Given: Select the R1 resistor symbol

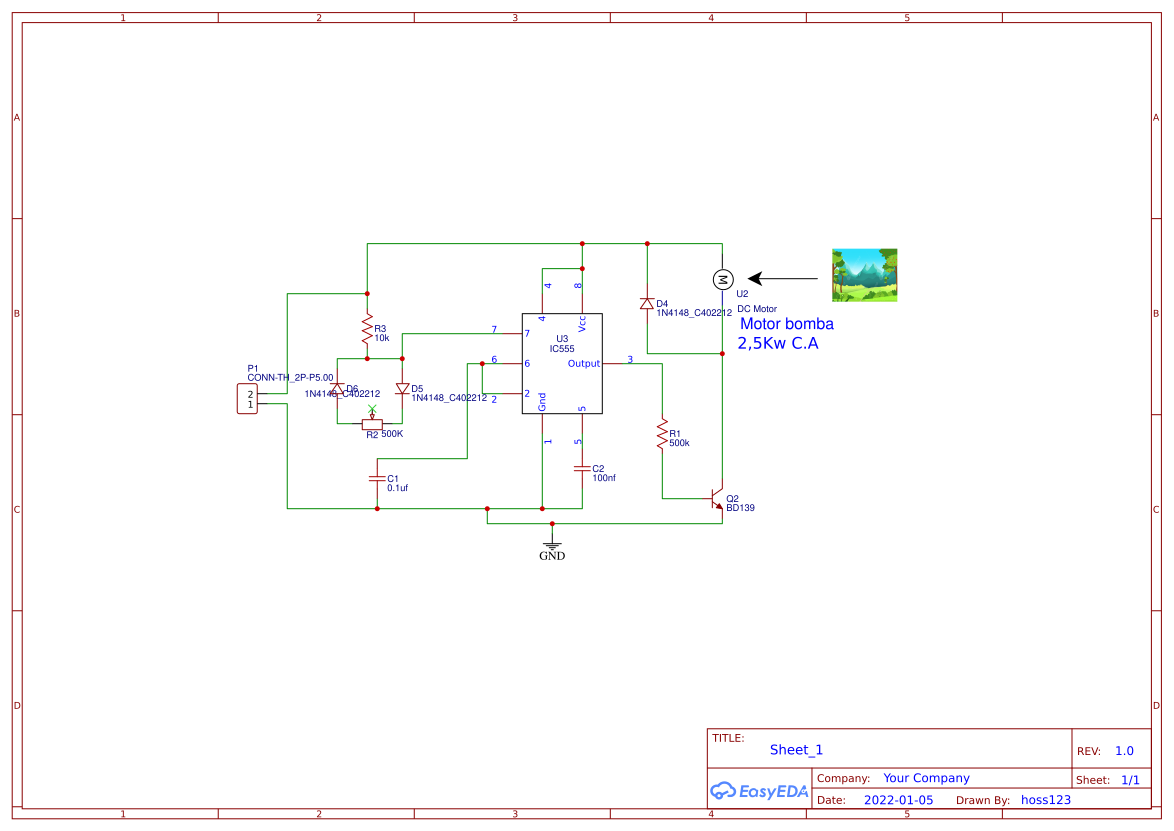Looking at the screenshot, I should pyautogui.click(x=662, y=435).
